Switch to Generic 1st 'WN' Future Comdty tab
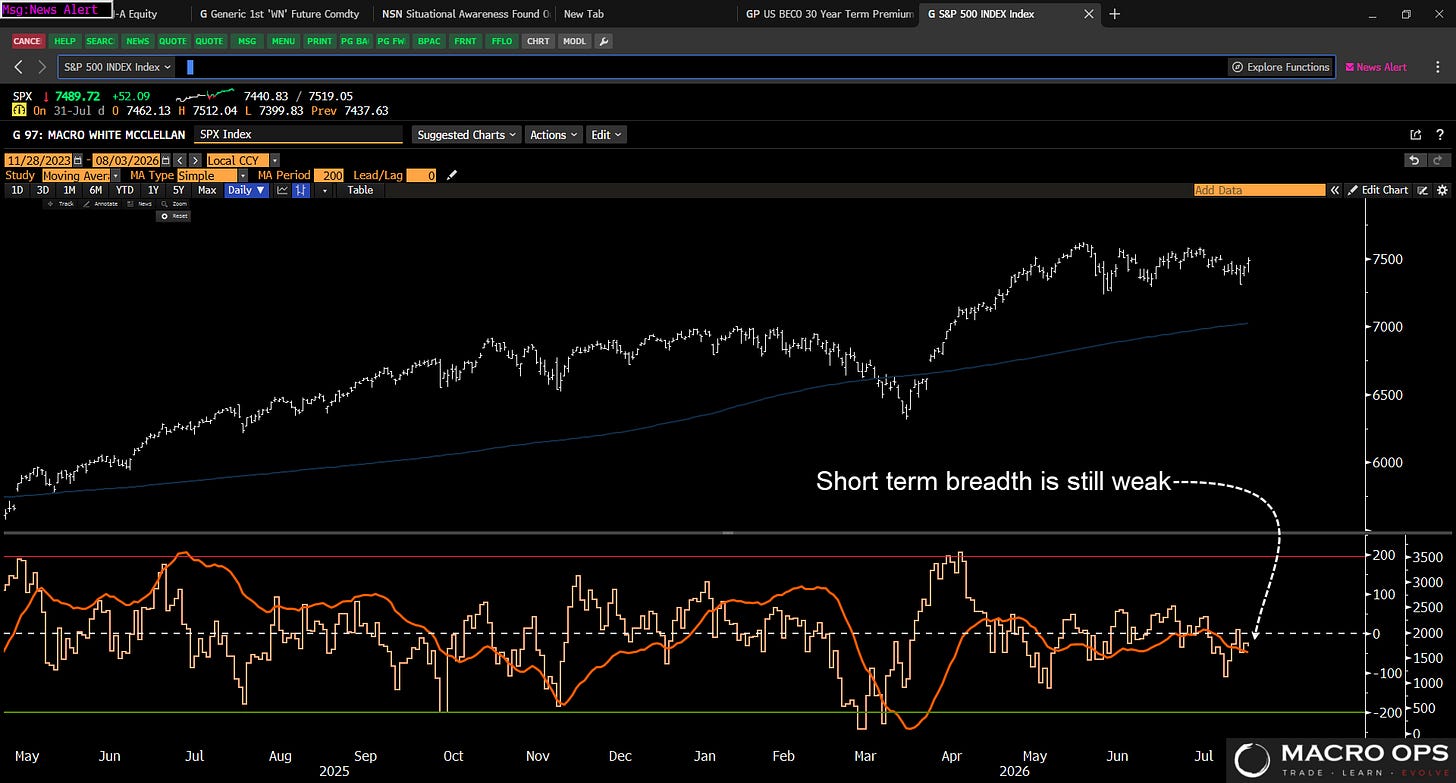The height and width of the screenshot is (783, 1456). point(279,14)
